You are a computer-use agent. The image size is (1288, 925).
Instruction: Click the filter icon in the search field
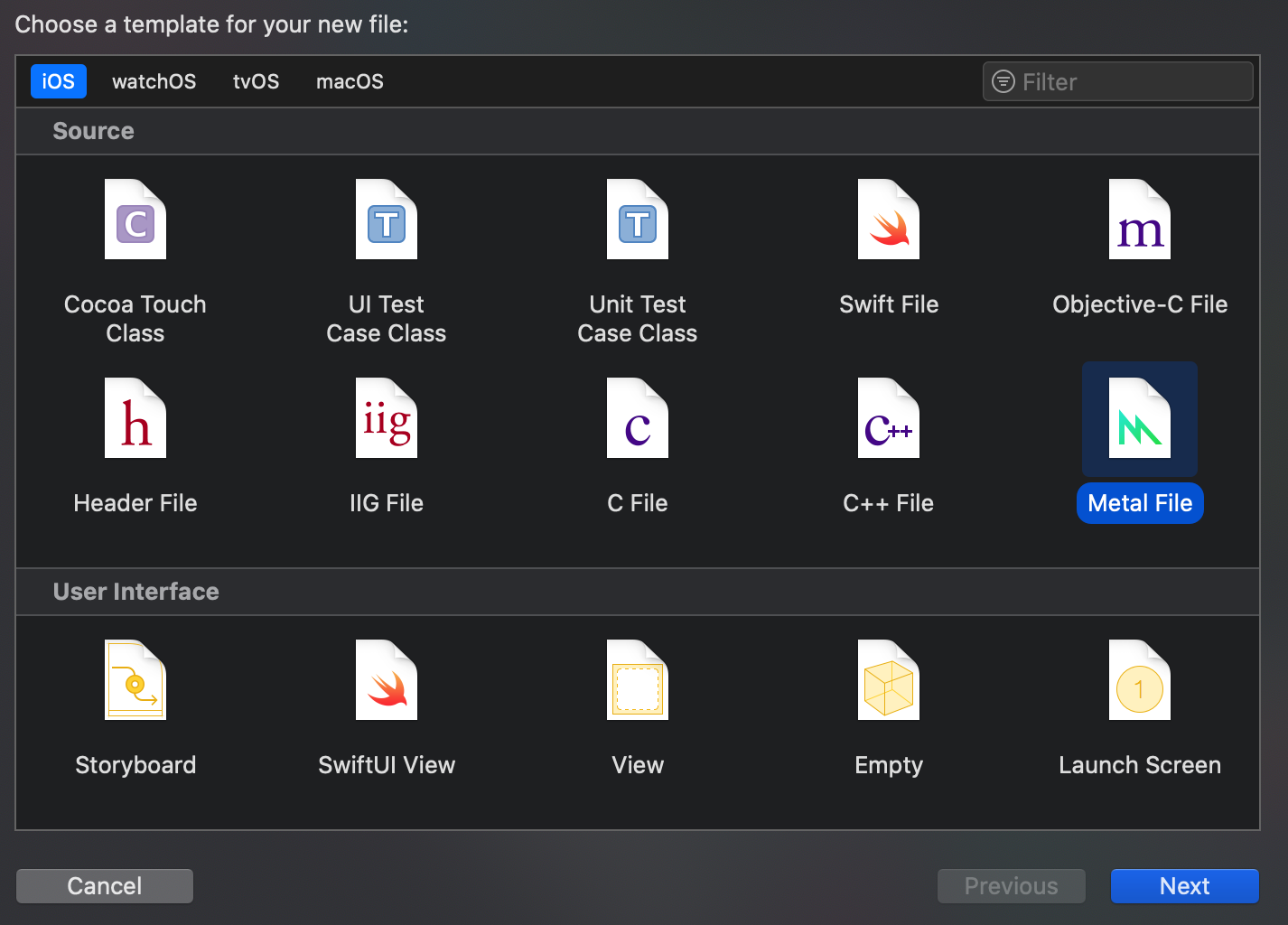tap(1003, 81)
